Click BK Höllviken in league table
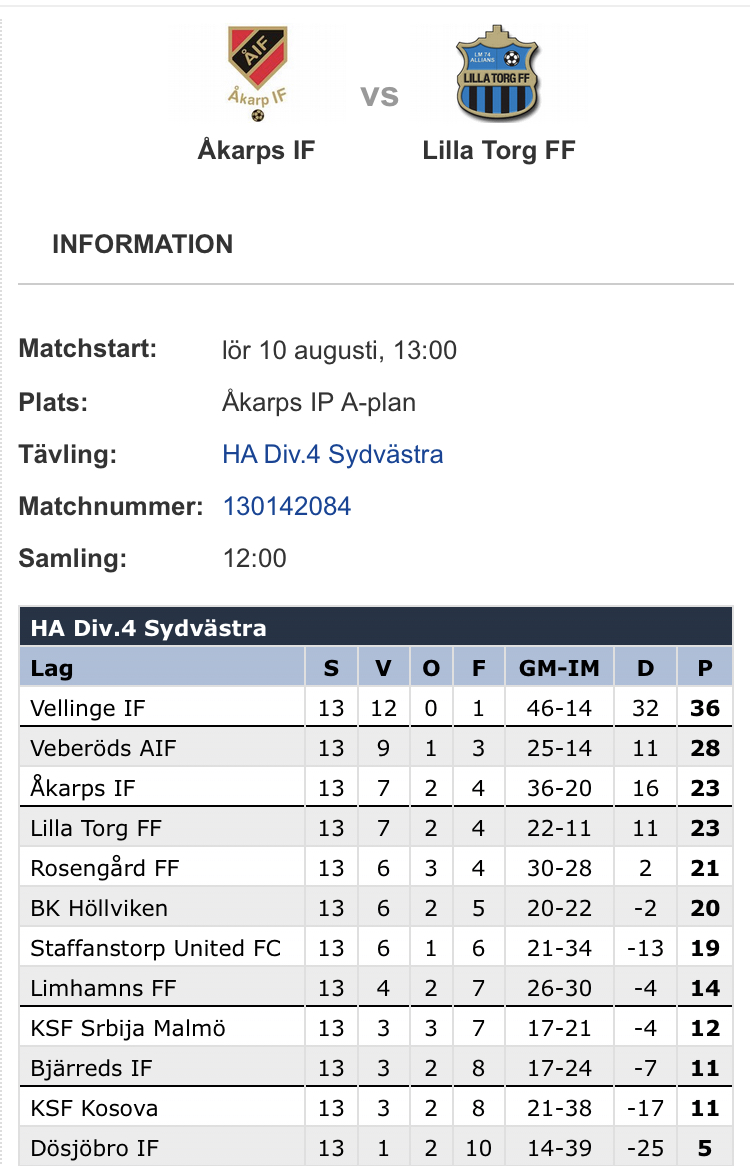The width and height of the screenshot is (750, 1166). 99,908
